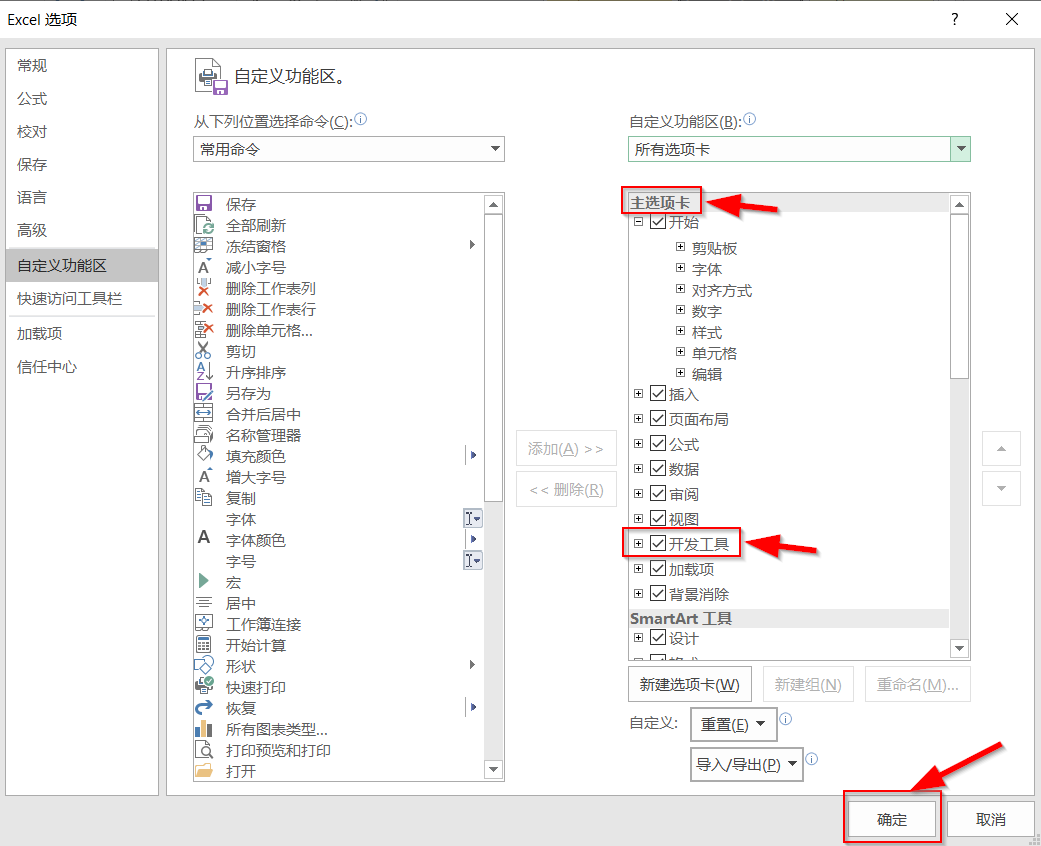Select the 全部刷新 refresh icon
This screenshot has width=1041, height=846.
point(204,224)
